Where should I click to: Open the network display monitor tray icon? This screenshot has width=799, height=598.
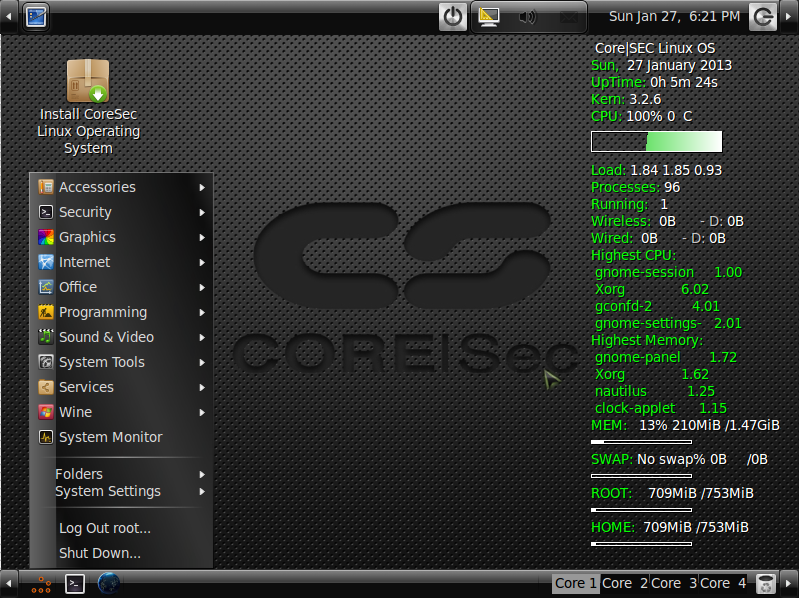(x=489, y=17)
